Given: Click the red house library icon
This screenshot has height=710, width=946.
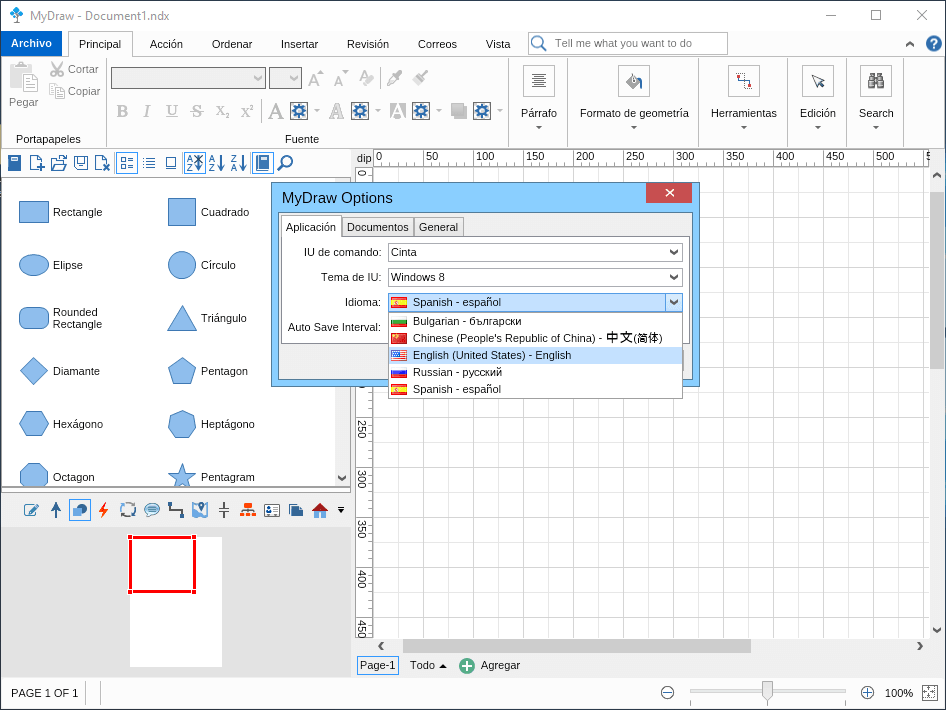Looking at the screenshot, I should (320, 510).
